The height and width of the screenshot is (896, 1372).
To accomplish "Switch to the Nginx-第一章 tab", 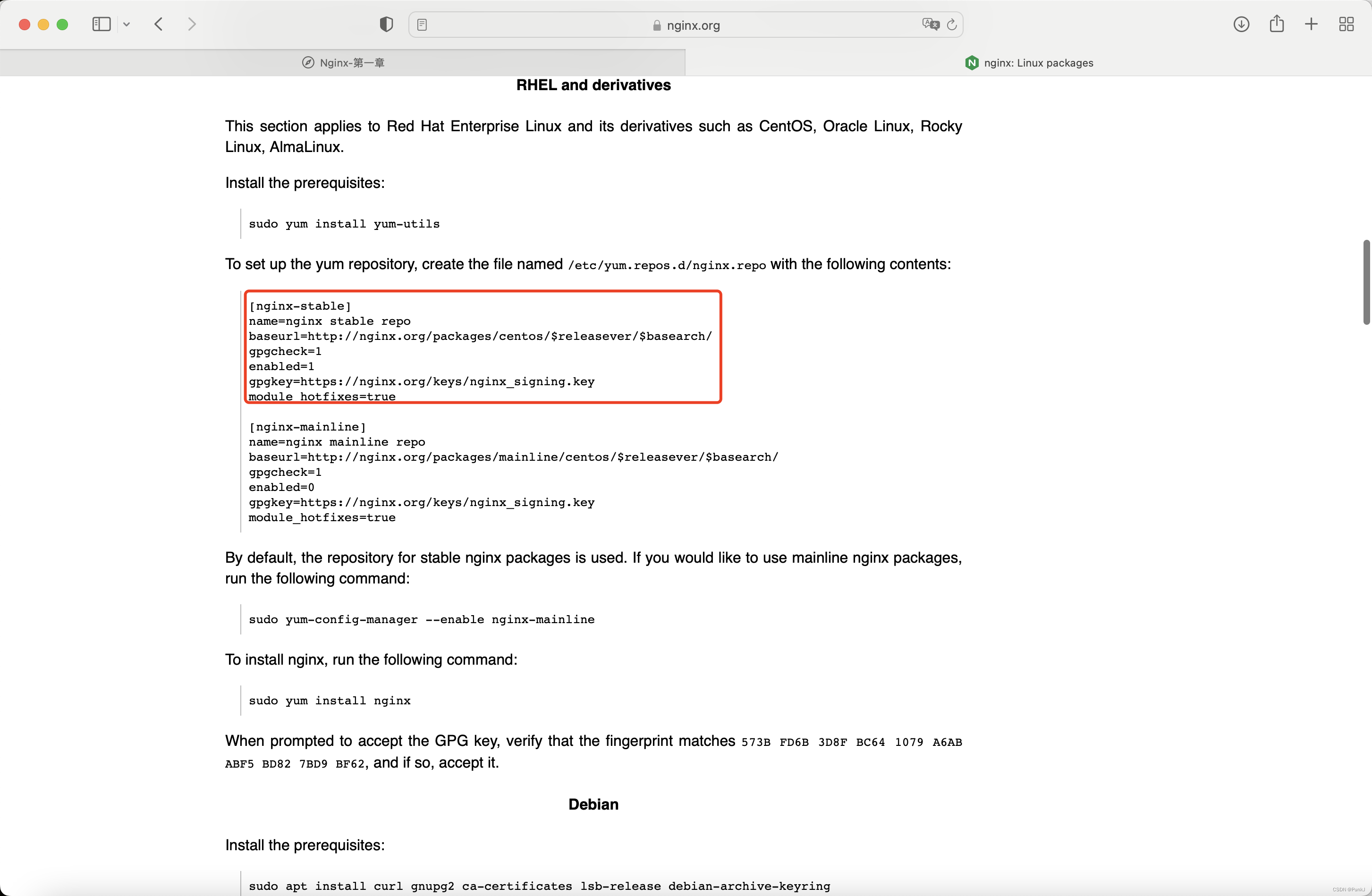I will tap(343, 63).
